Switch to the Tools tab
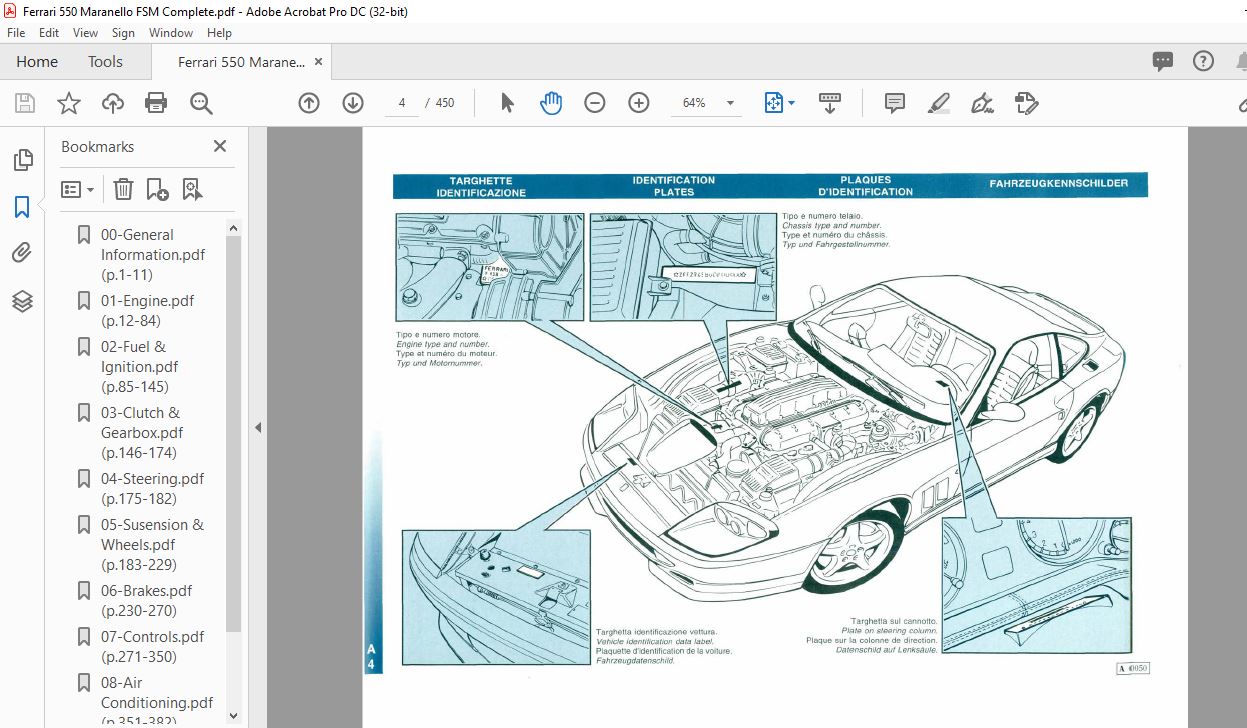Image resolution: width=1247 pixels, height=728 pixels. pyautogui.click(x=105, y=62)
